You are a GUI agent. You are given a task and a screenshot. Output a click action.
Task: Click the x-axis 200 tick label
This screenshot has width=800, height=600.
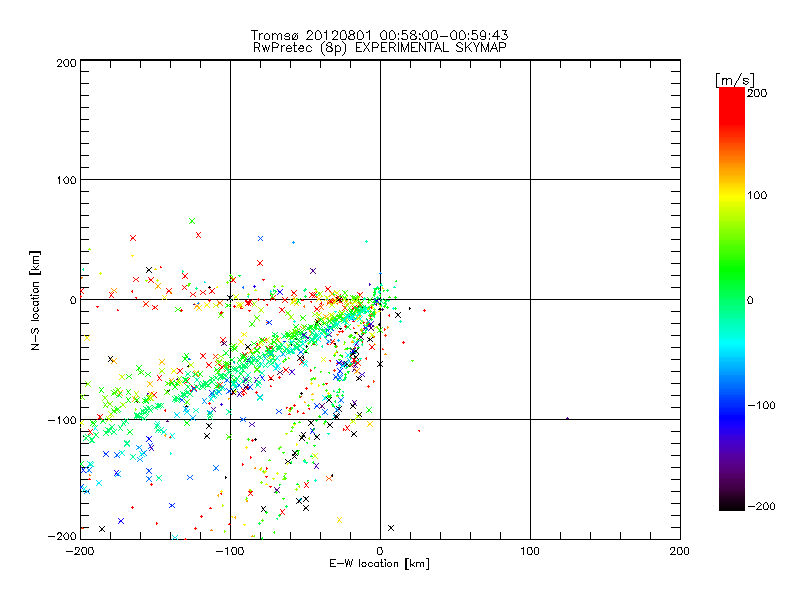(x=679, y=550)
